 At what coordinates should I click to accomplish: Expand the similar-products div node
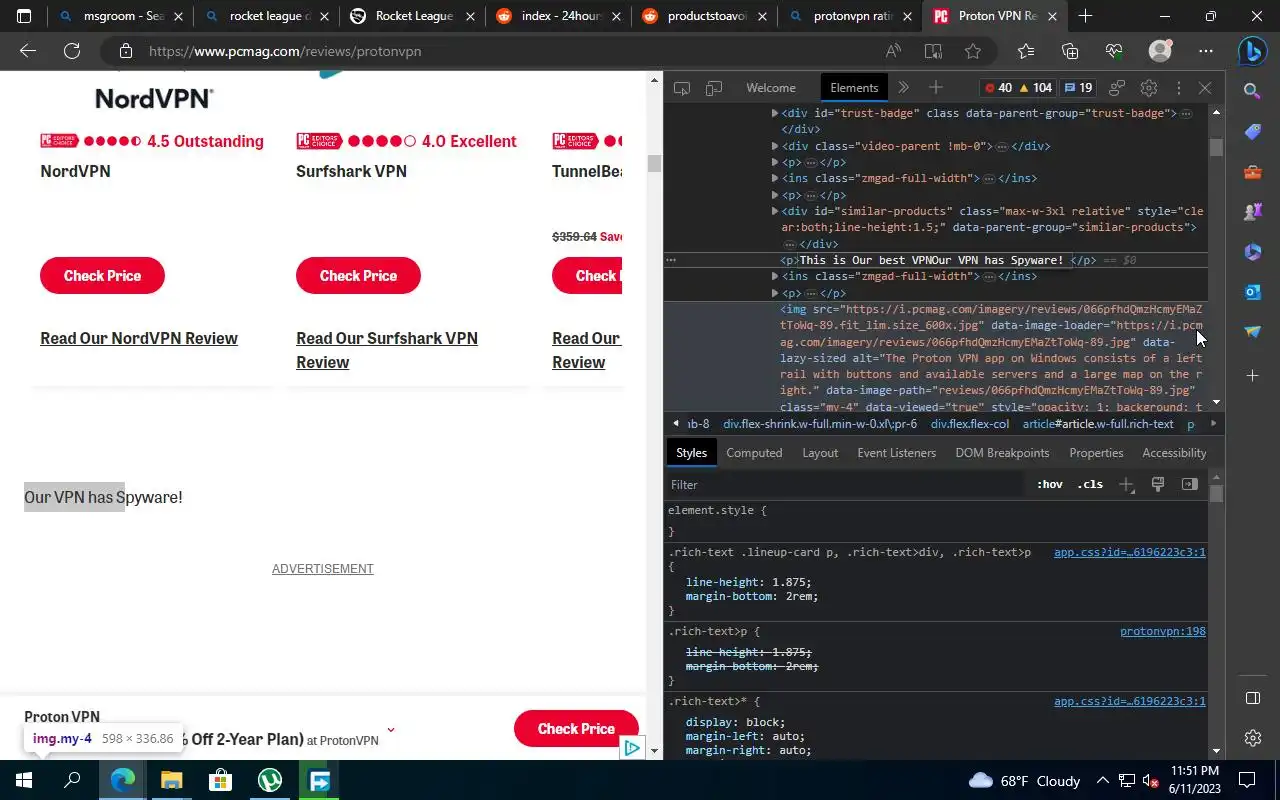pyautogui.click(x=775, y=211)
